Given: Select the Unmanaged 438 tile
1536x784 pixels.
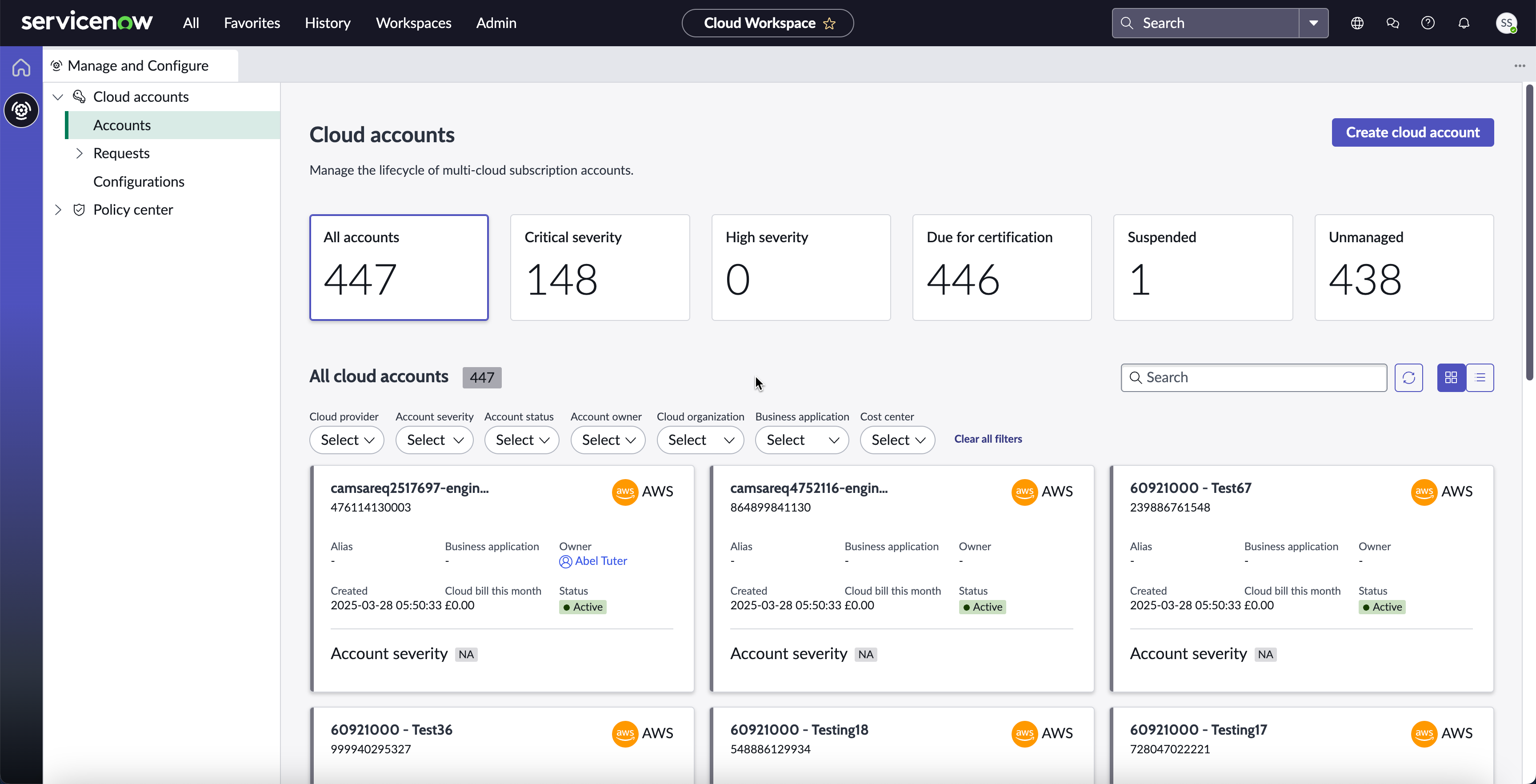Looking at the screenshot, I should (1404, 267).
